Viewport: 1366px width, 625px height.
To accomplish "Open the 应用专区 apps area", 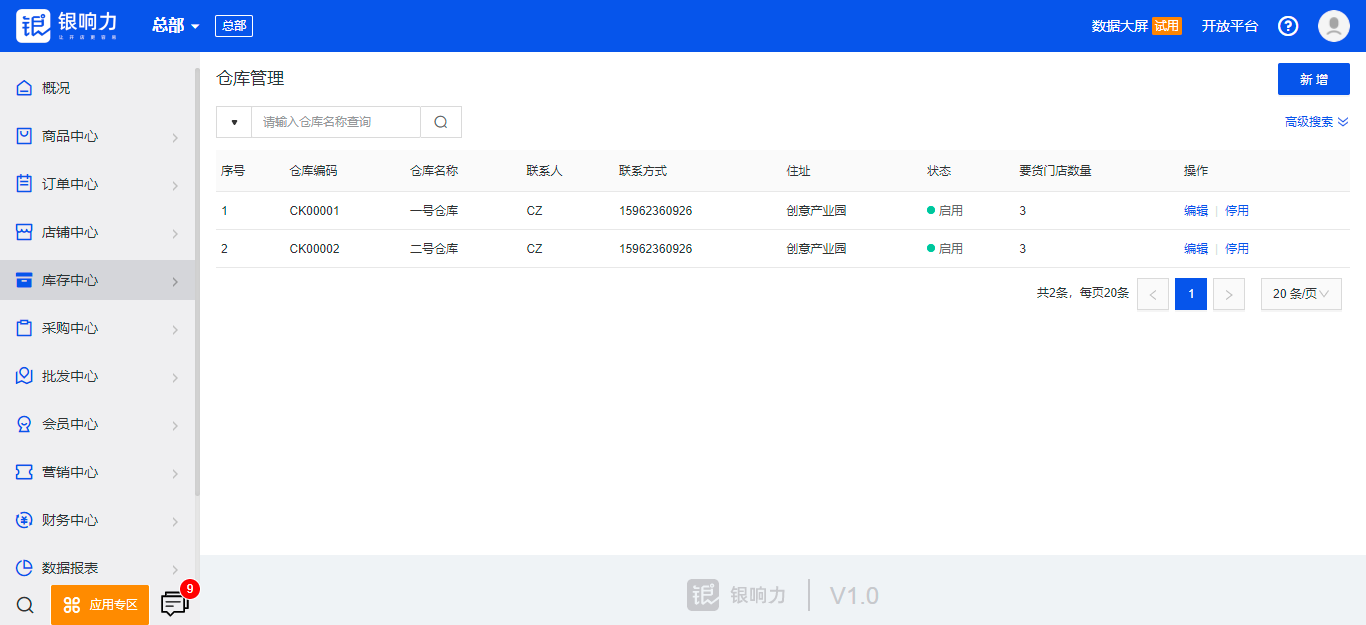I will click(x=100, y=604).
